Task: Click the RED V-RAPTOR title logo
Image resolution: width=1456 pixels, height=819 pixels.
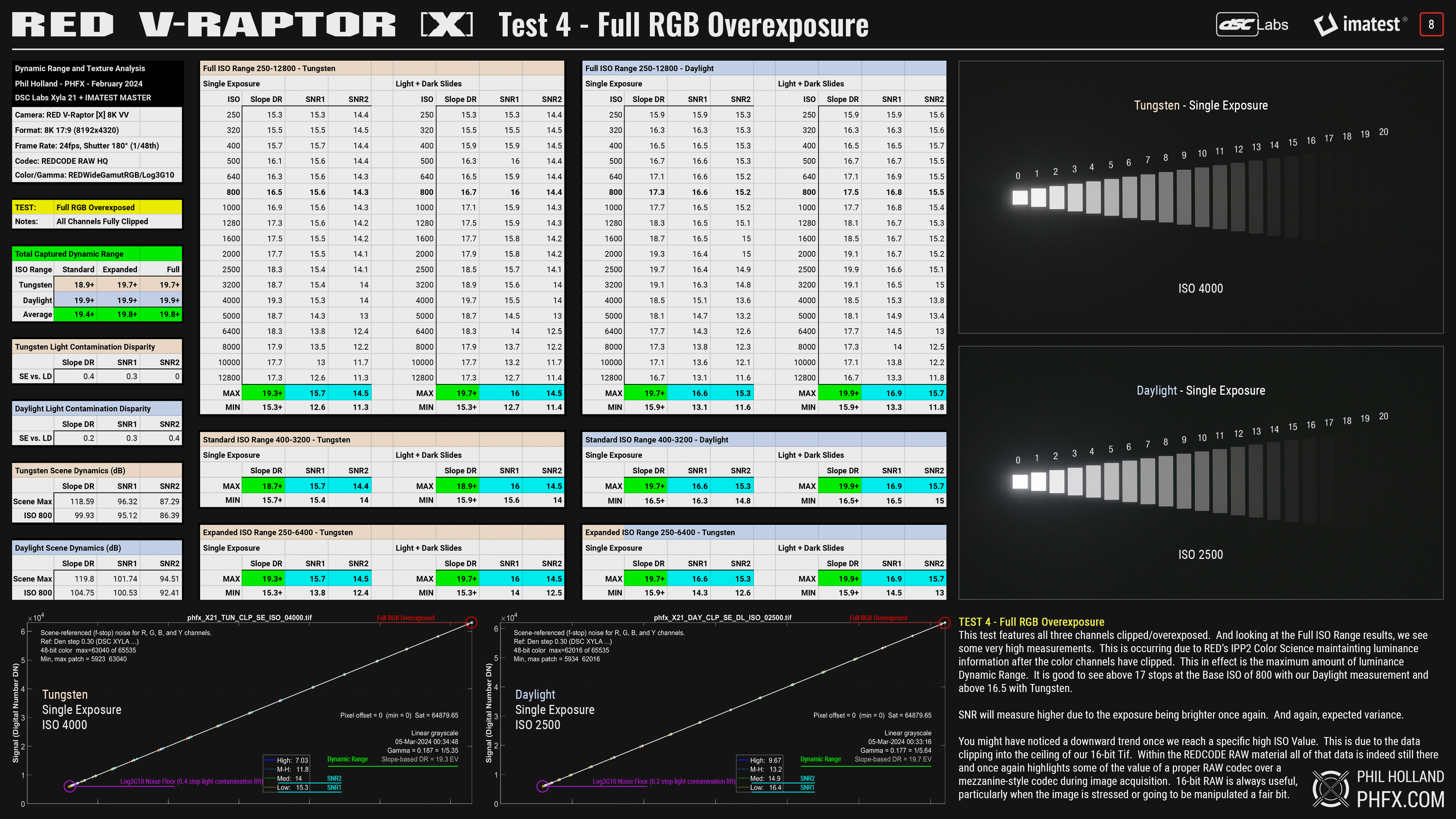Action: [204, 24]
